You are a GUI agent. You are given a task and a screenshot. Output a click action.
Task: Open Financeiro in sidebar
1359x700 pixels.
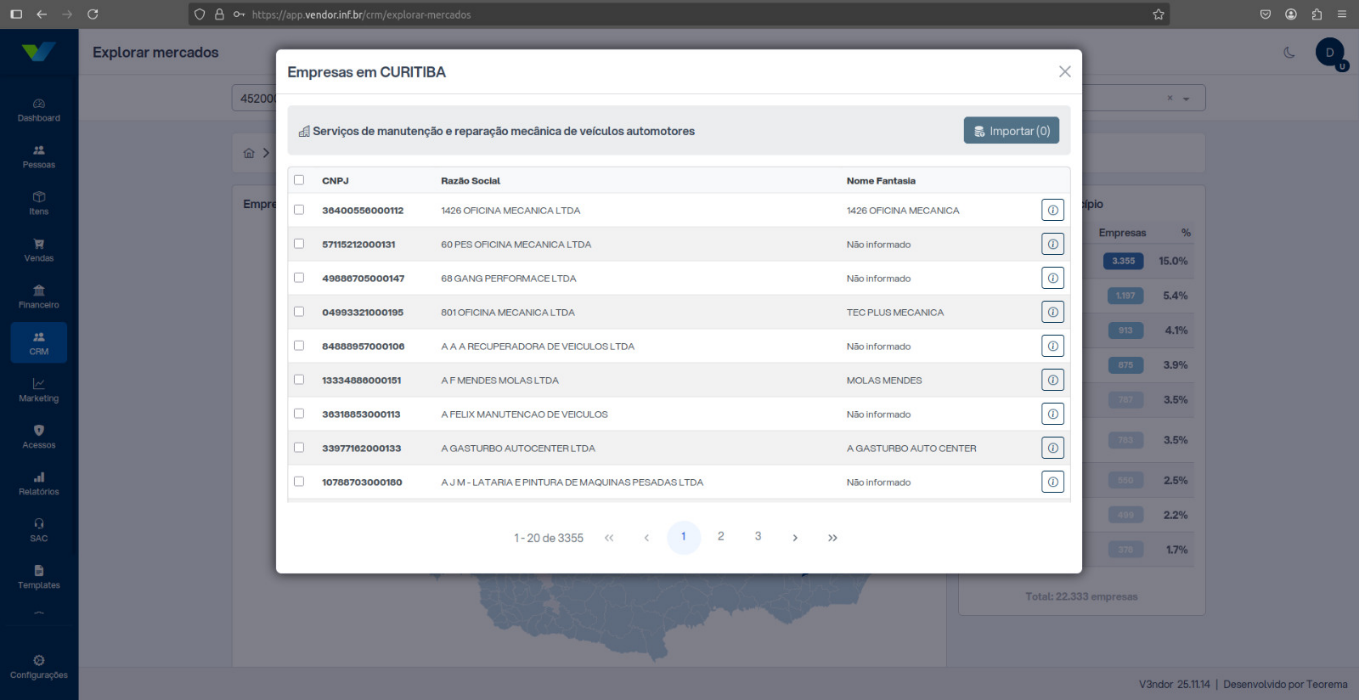pyautogui.click(x=39, y=297)
